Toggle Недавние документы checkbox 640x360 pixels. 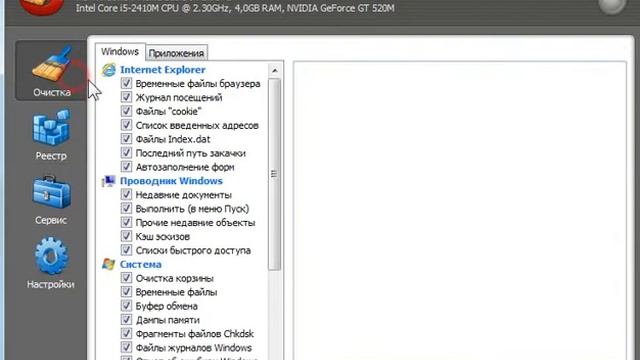[x=127, y=194]
